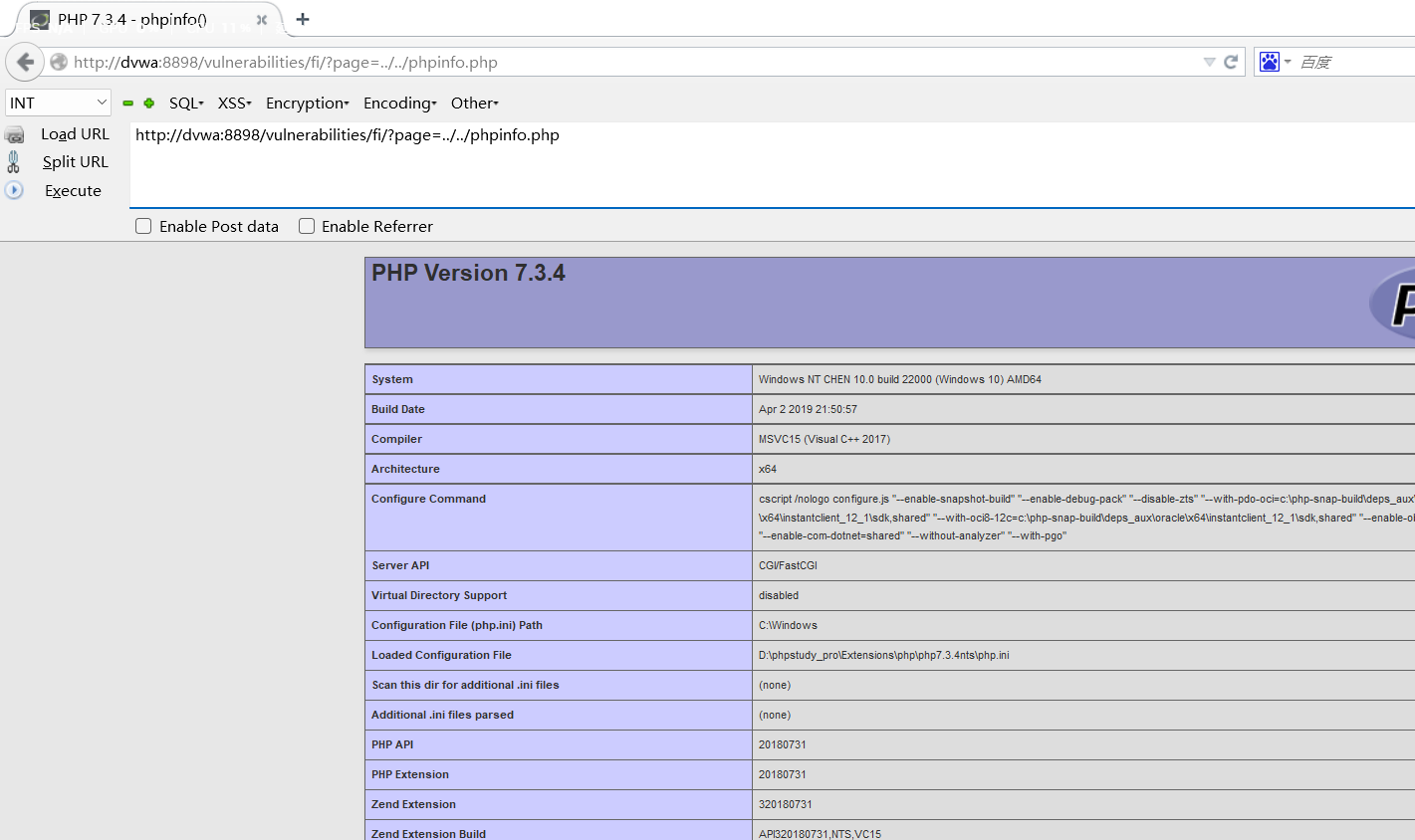1415x840 pixels.
Task: Click the 'PHP Version 7.3.4' heading
Action: (468, 273)
